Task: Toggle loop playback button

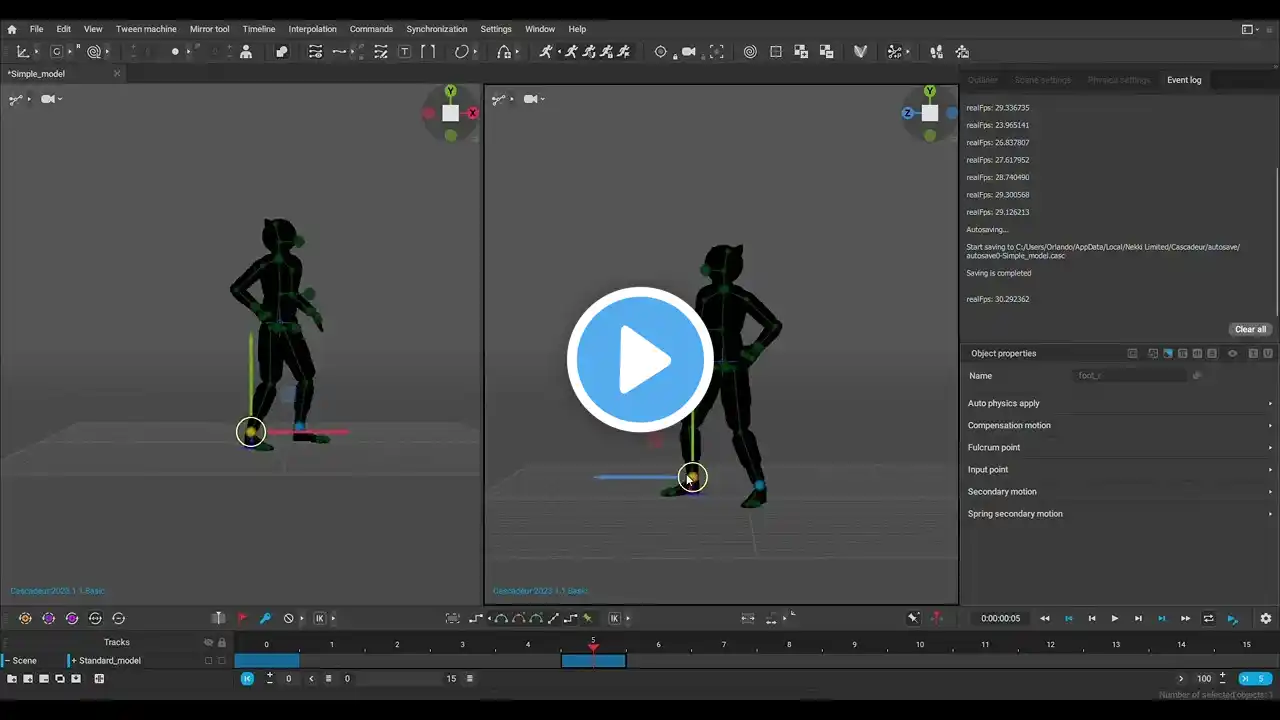Action: point(1209,619)
